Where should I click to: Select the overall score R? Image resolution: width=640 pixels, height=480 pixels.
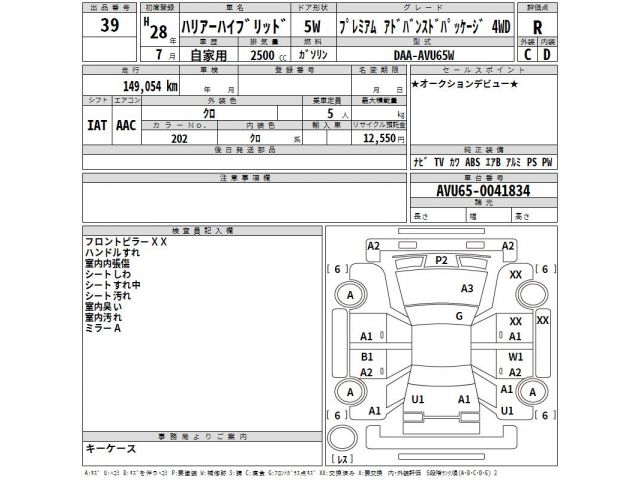(538, 27)
